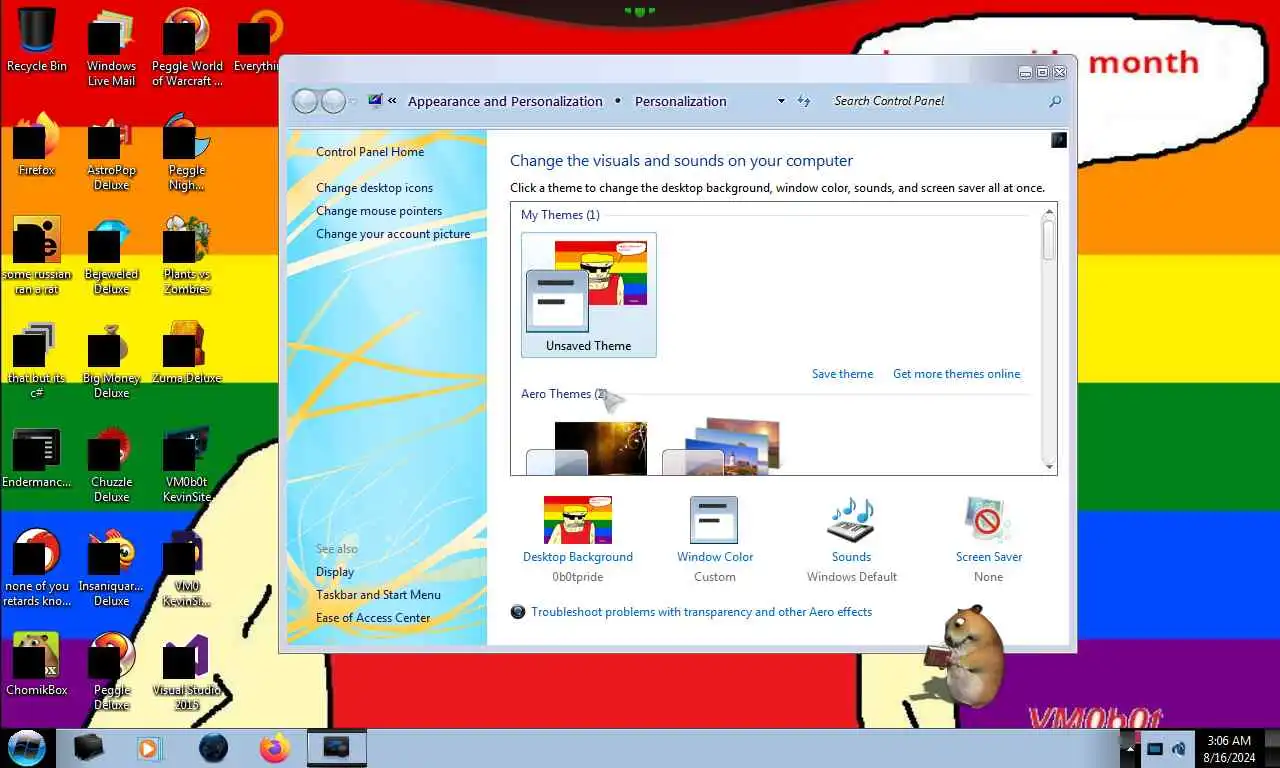Select the Peggle Nights desktop icon

point(187,151)
